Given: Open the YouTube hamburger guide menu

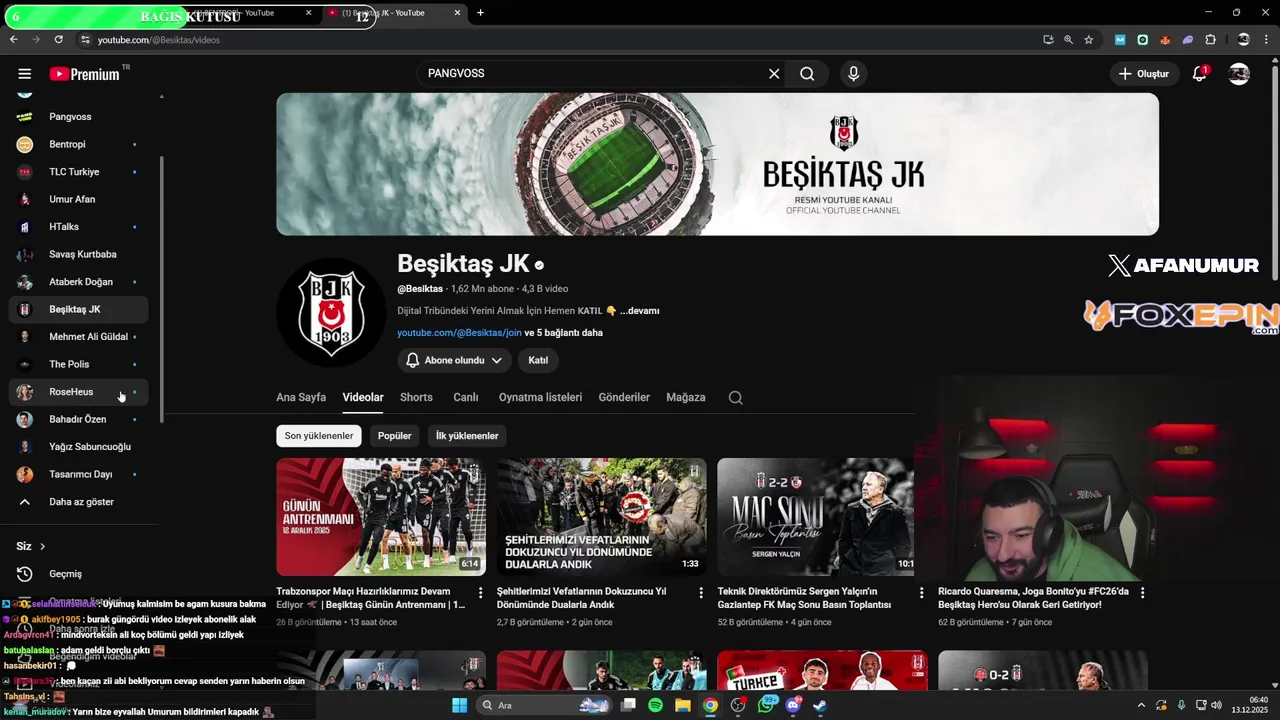Looking at the screenshot, I should pyautogui.click(x=25, y=74).
